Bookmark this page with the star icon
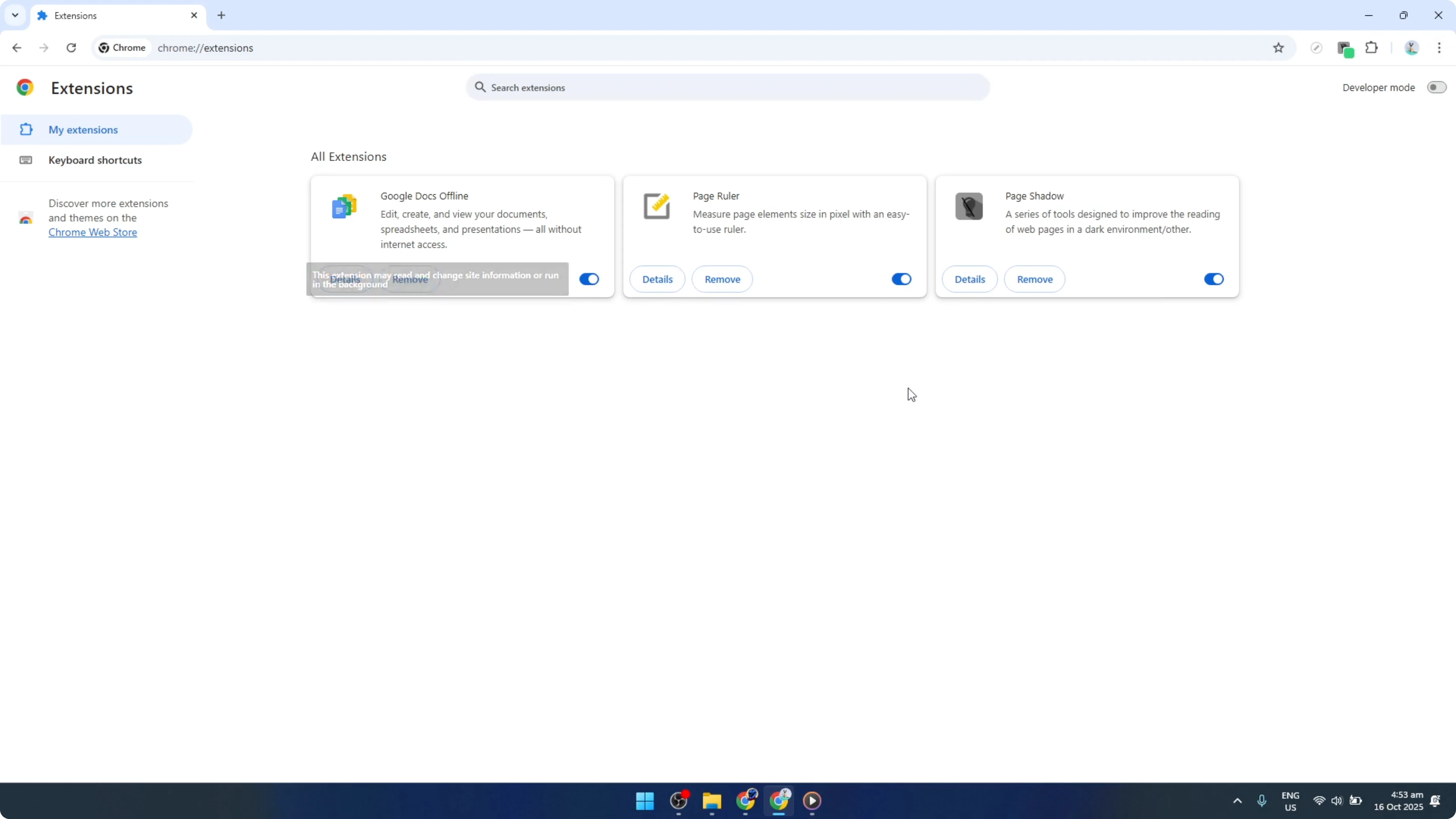The image size is (1456, 819). pyautogui.click(x=1279, y=48)
